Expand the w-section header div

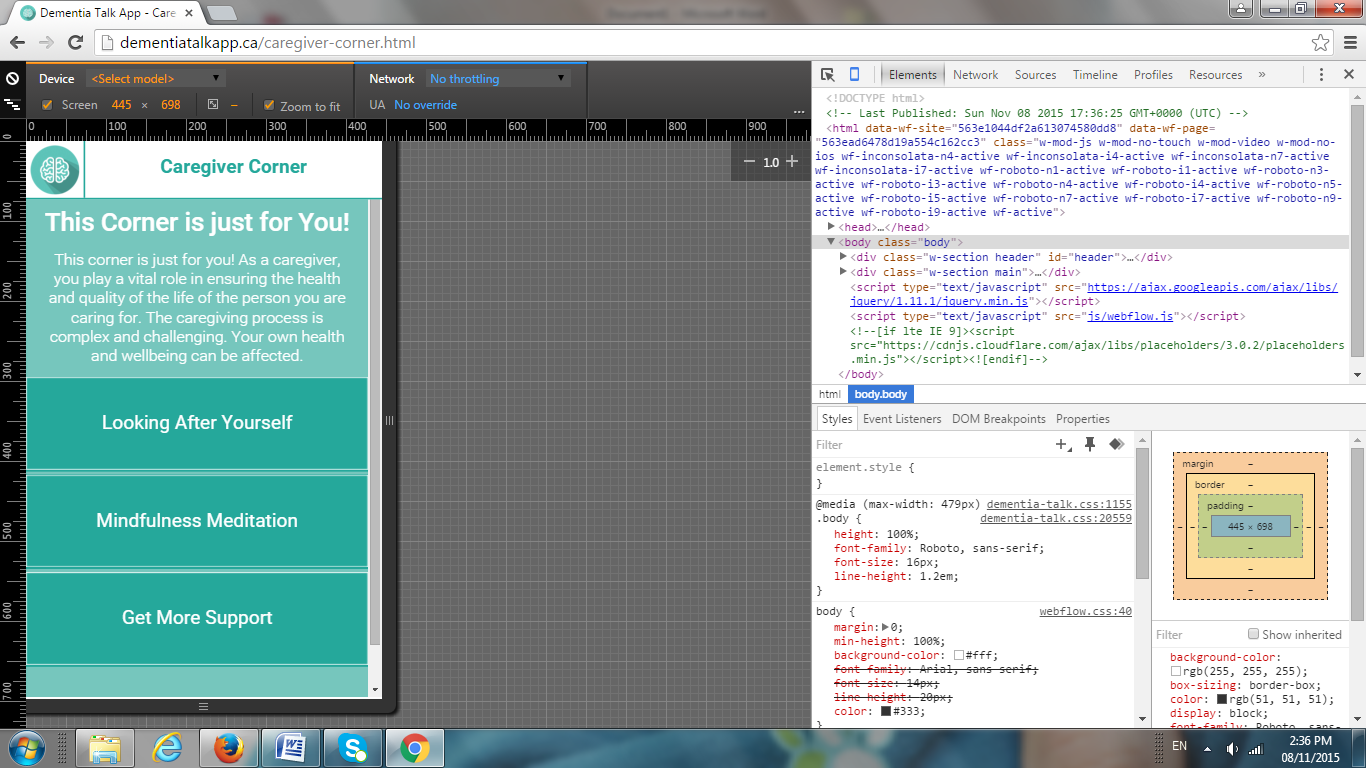point(844,257)
